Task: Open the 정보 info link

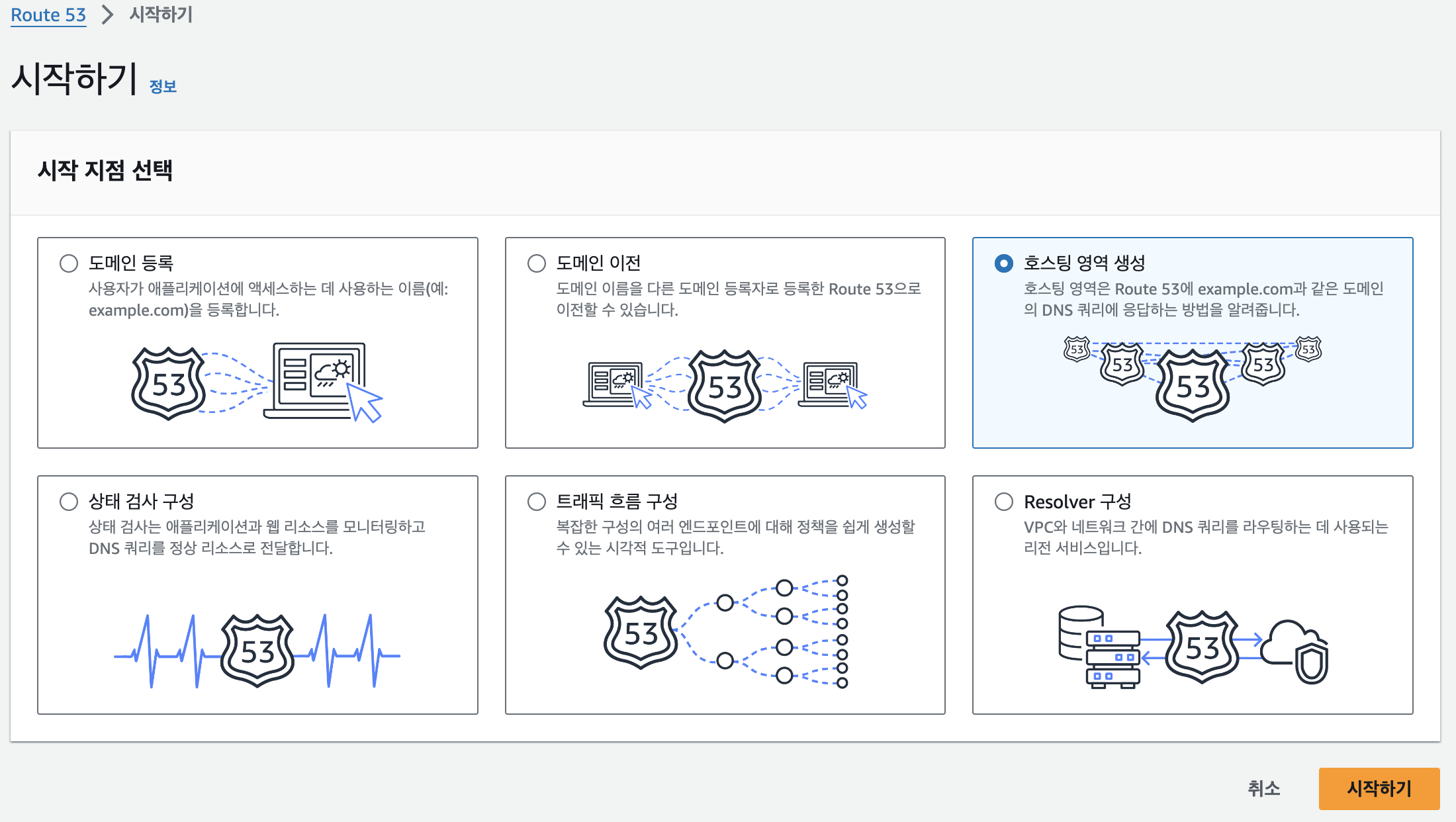Action: coord(163,87)
